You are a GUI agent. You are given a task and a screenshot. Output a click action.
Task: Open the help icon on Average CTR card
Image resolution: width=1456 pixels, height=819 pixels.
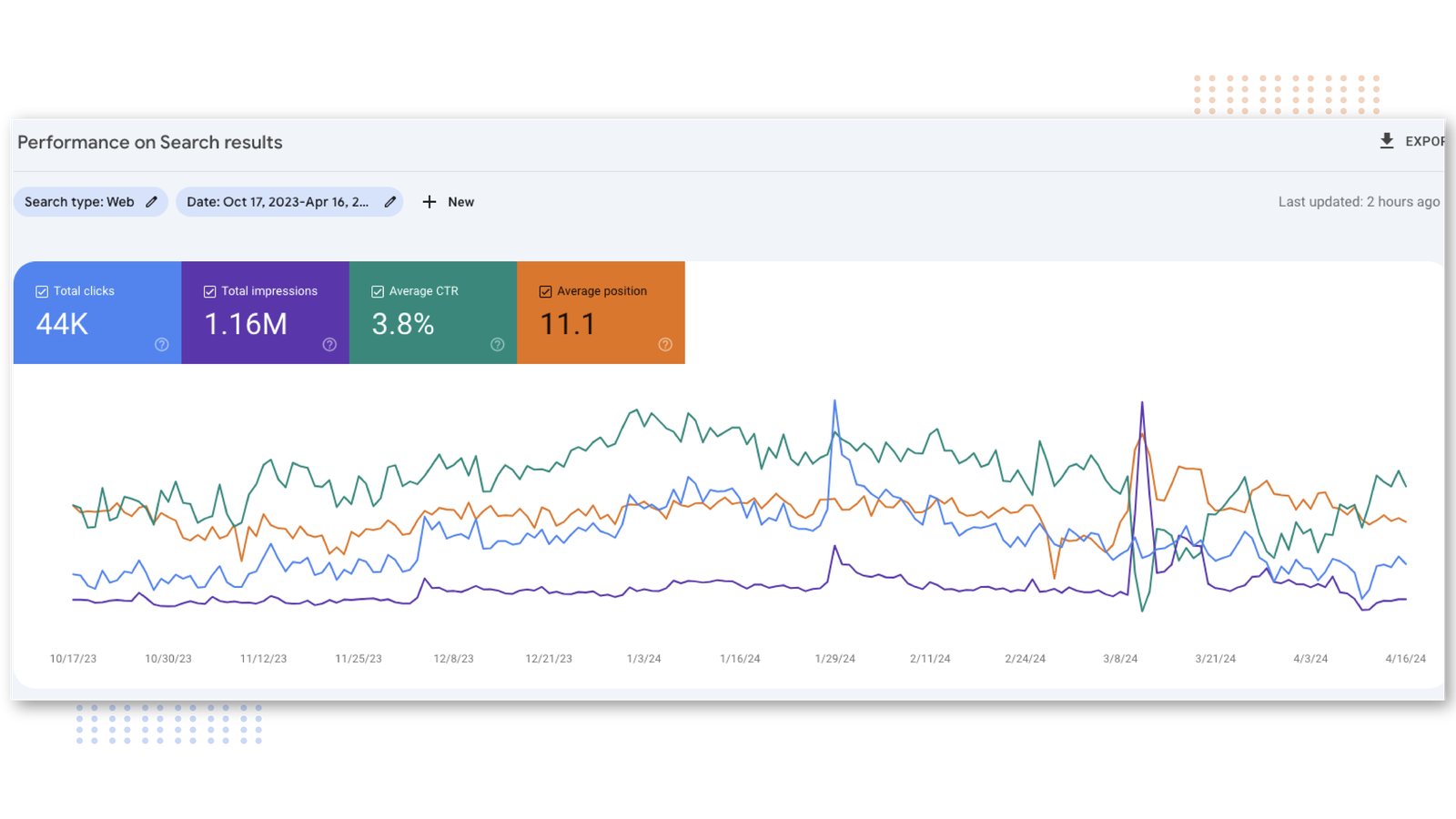click(x=498, y=345)
